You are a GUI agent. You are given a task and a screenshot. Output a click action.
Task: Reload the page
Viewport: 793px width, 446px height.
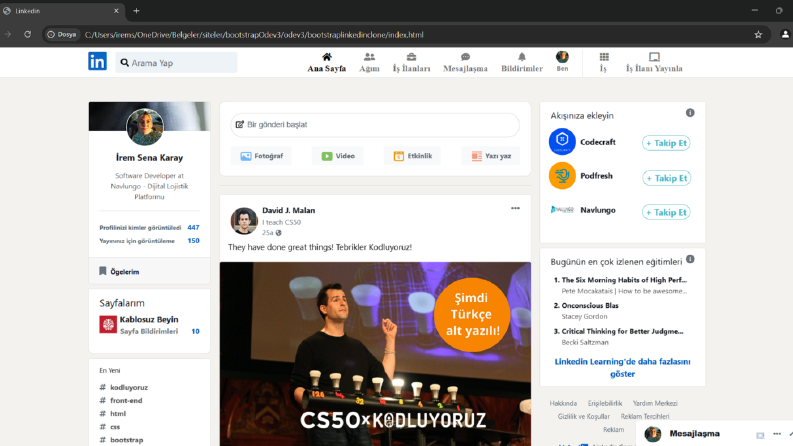tap(27, 34)
